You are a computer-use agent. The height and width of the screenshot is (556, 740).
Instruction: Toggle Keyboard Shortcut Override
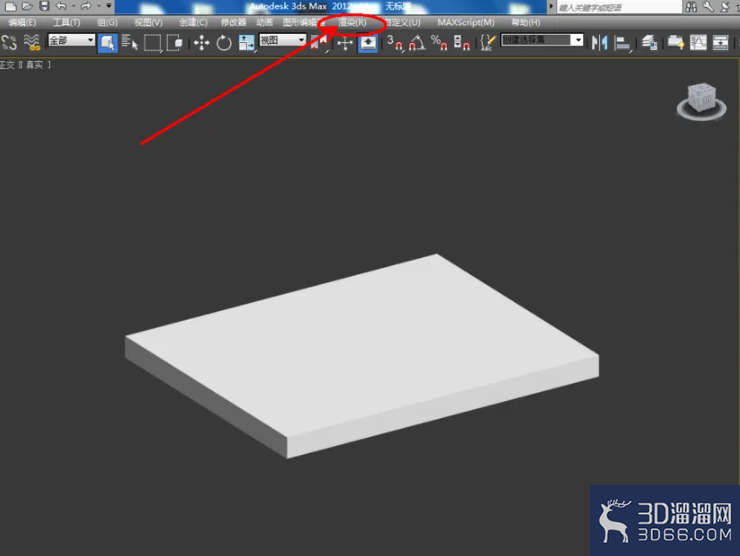368,43
